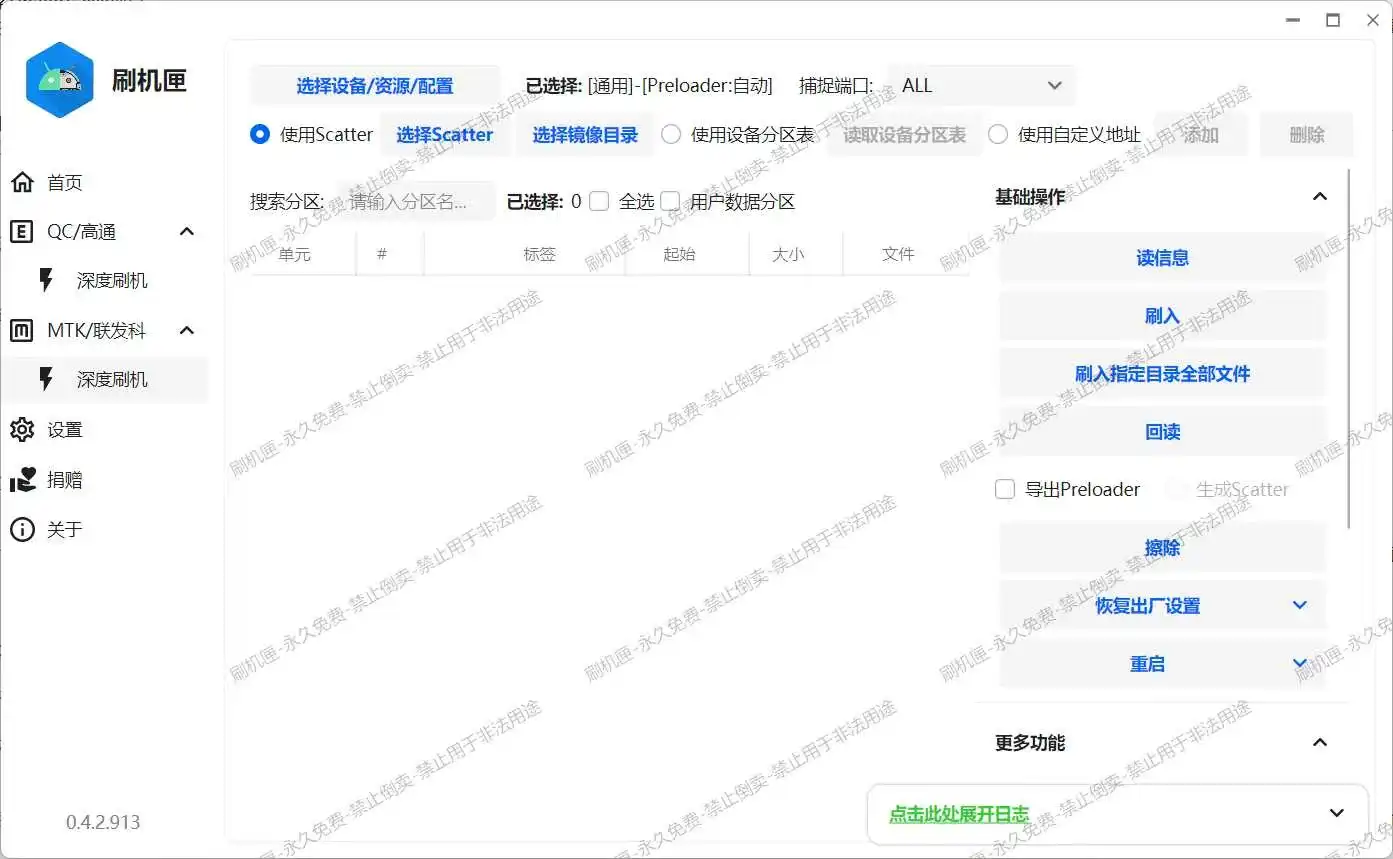Click the donate hand-heart icon
Screen dimensions: 1393x859
pos(22,480)
